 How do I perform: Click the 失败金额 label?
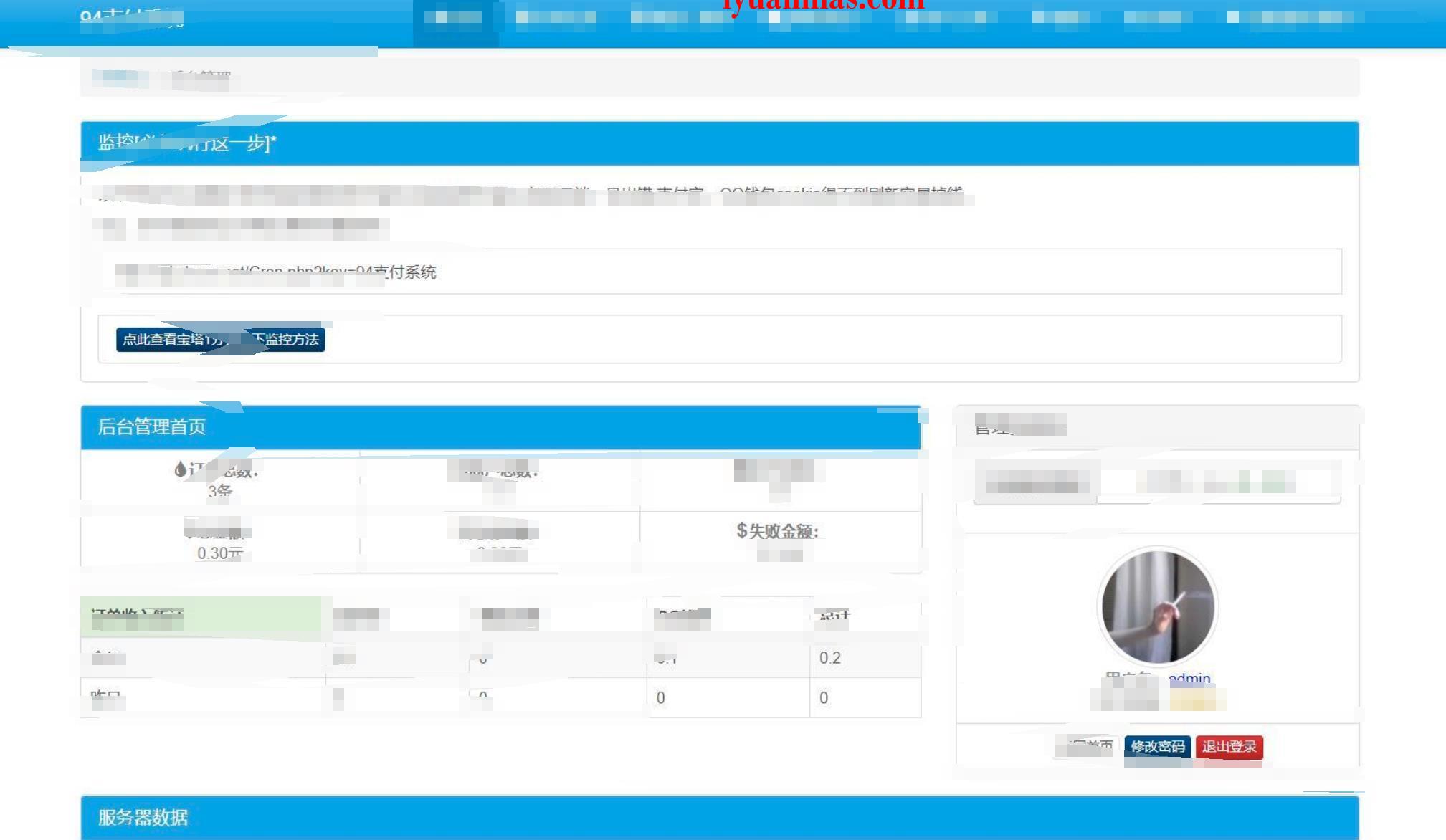(x=783, y=531)
